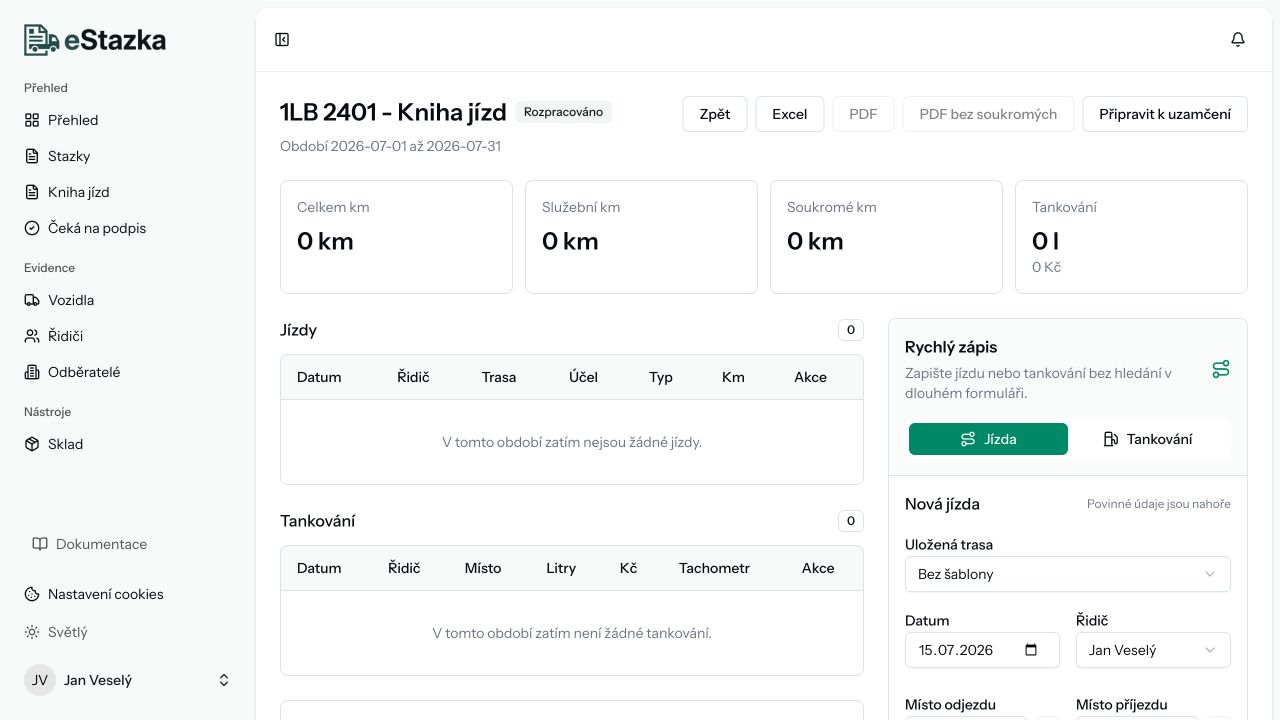Collapse the sidebar with the panel icon
Image resolution: width=1280 pixels, height=720 pixels.
tap(282, 40)
